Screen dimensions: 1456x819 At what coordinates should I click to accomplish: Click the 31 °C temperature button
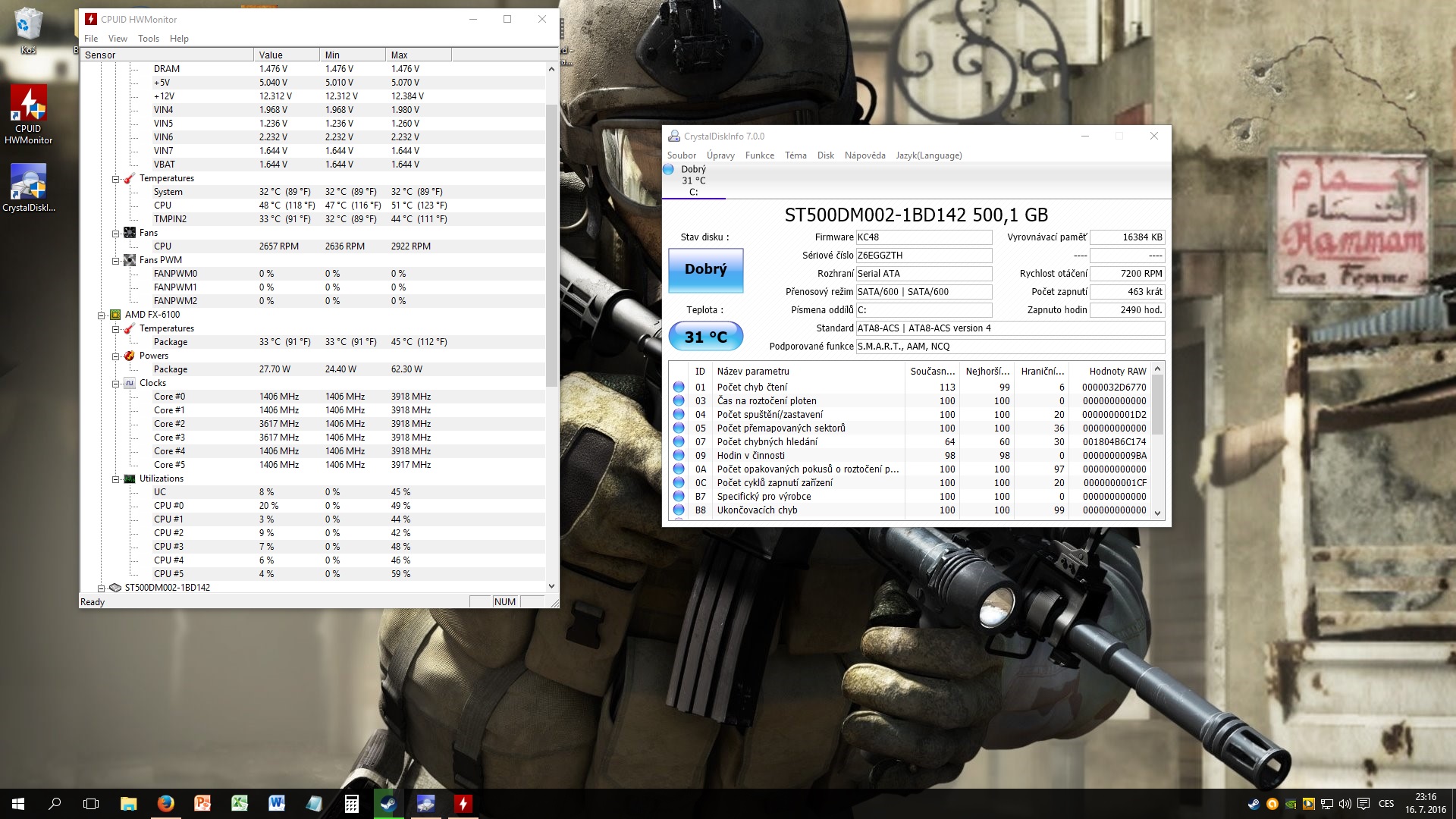705,337
